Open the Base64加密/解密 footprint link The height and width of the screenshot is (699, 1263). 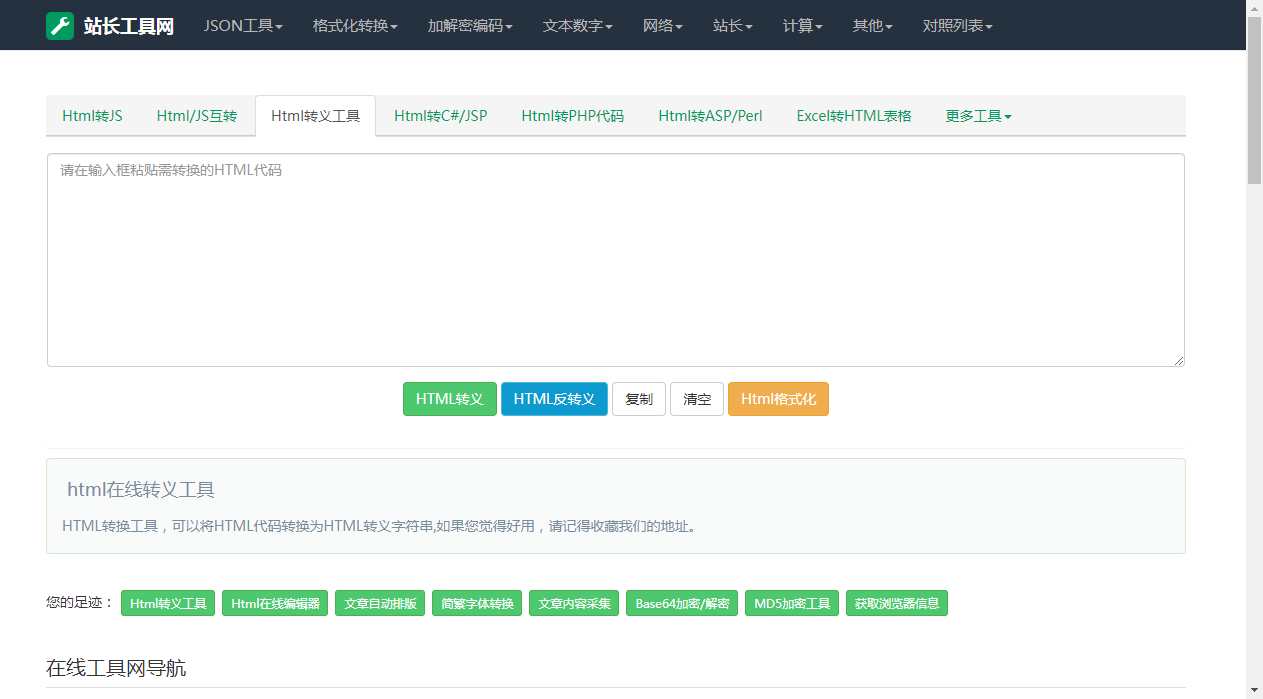point(682,603)
